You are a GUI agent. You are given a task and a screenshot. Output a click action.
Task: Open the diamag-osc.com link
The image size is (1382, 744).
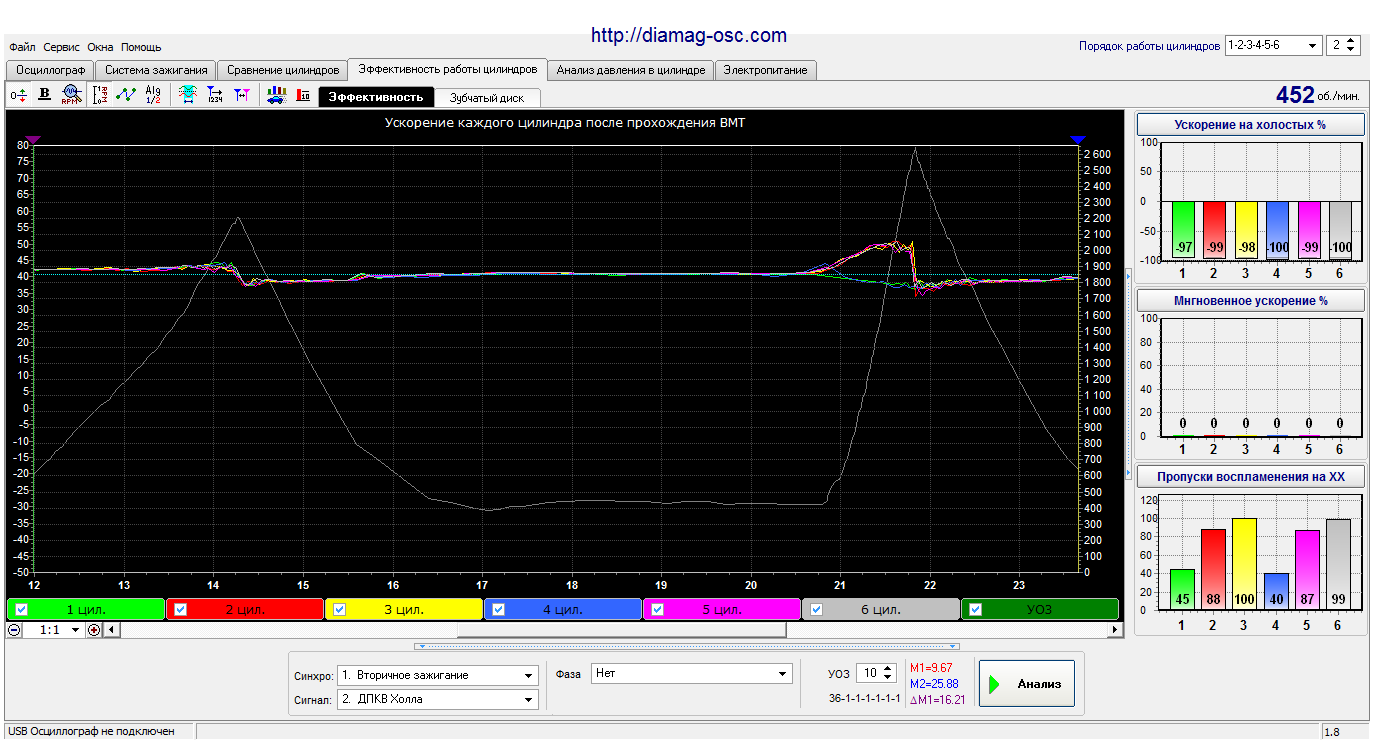click(x=689, y=35)
